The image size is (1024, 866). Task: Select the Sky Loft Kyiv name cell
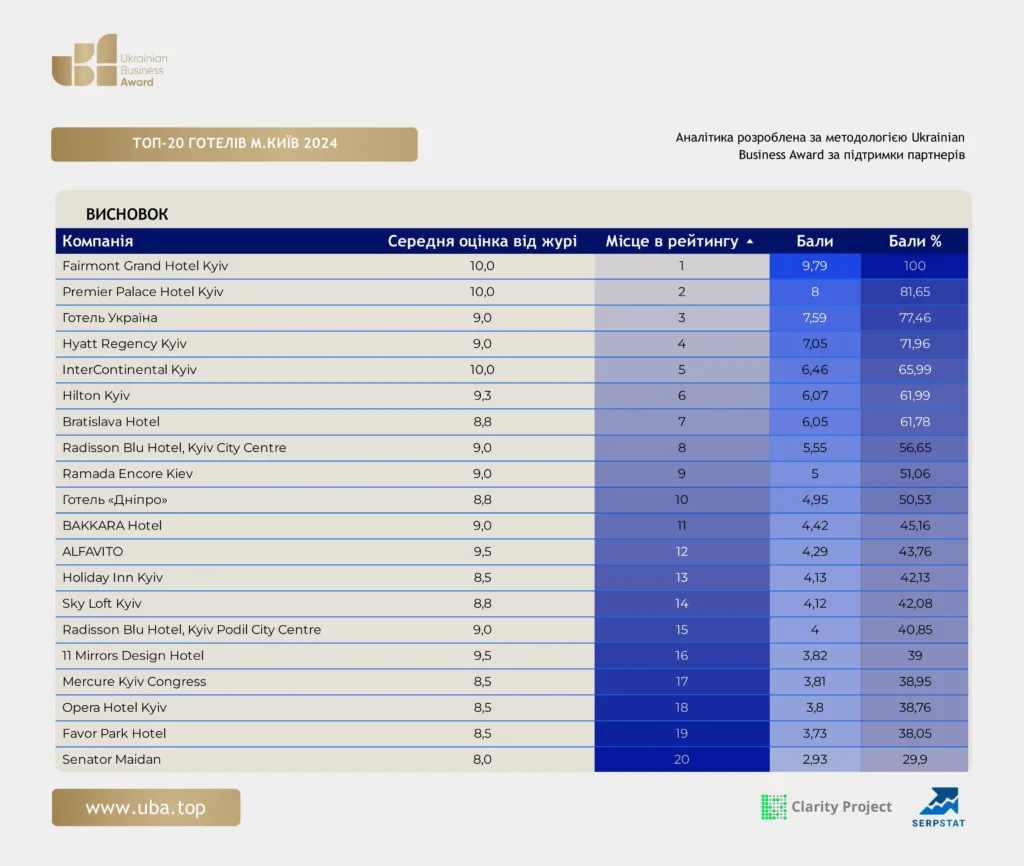[102, 603]
